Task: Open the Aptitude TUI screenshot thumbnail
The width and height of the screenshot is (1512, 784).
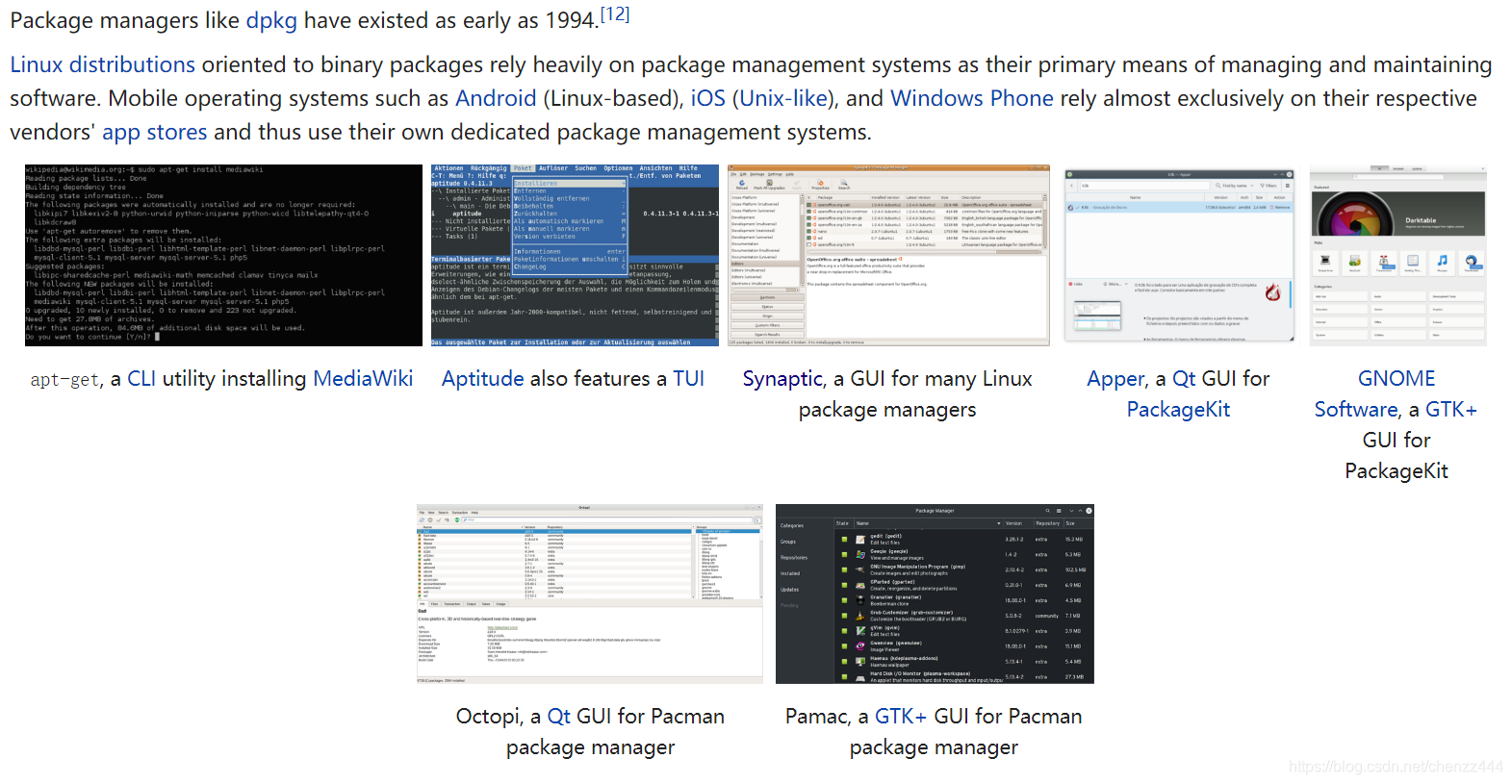Action: point(575,255)
